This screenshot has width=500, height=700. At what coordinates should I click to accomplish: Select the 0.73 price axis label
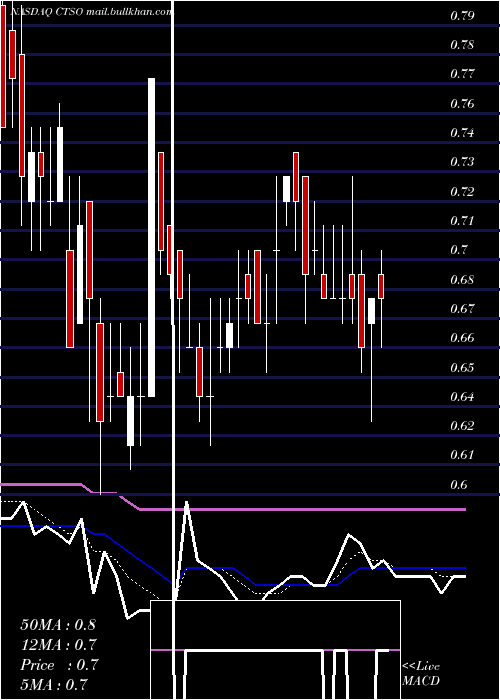click(462, 162)
